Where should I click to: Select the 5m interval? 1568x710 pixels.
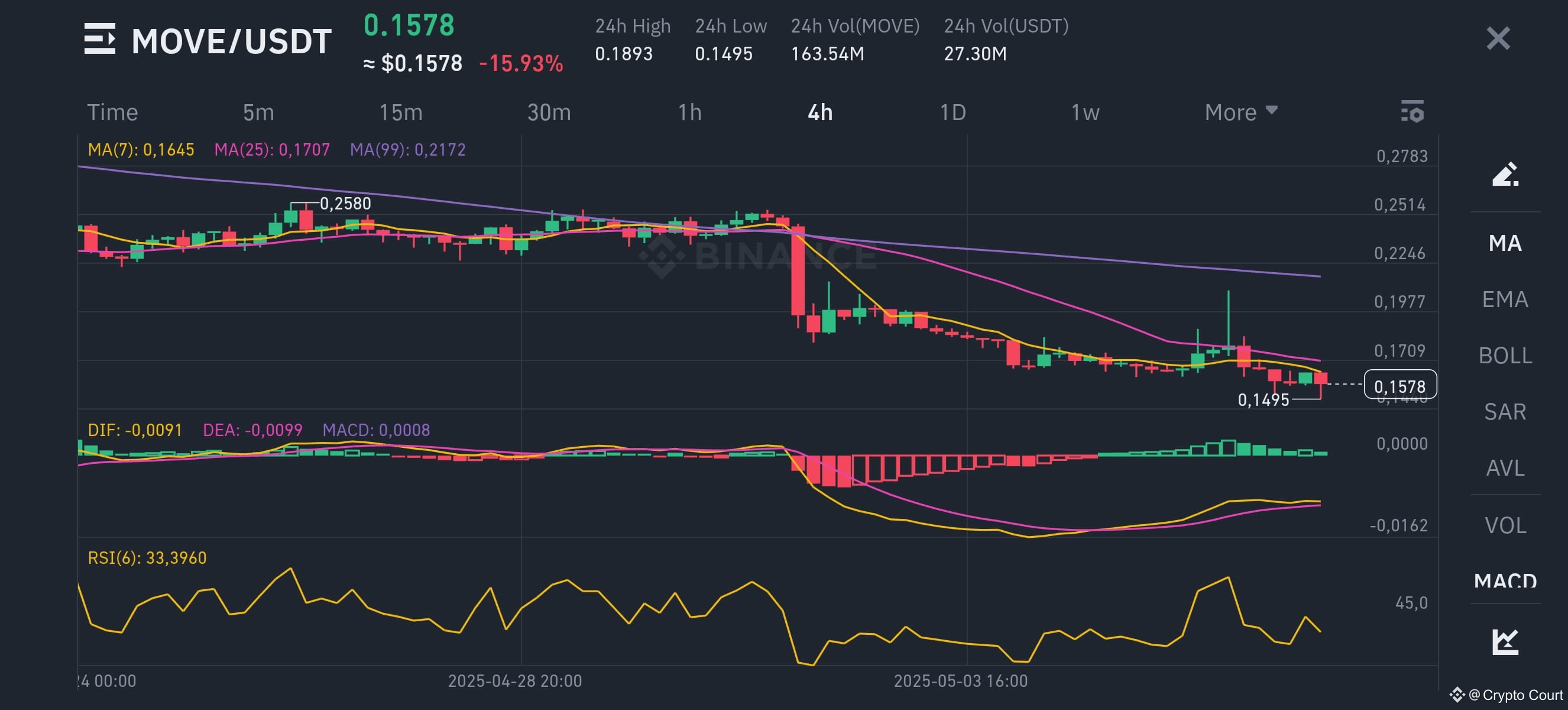click(258, 112)
